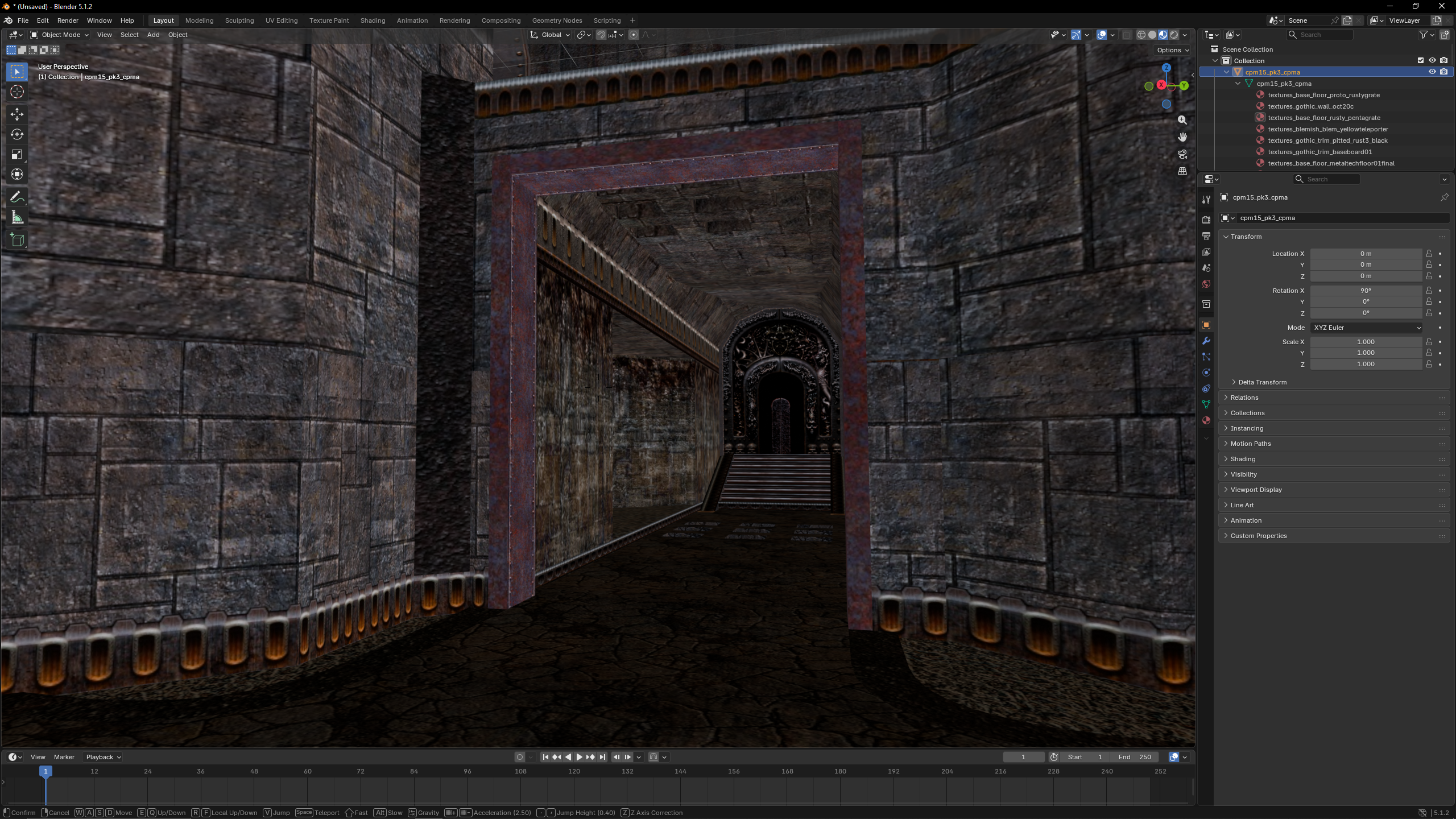
Task: Activate the Scale tool
Action: [17, 155]
